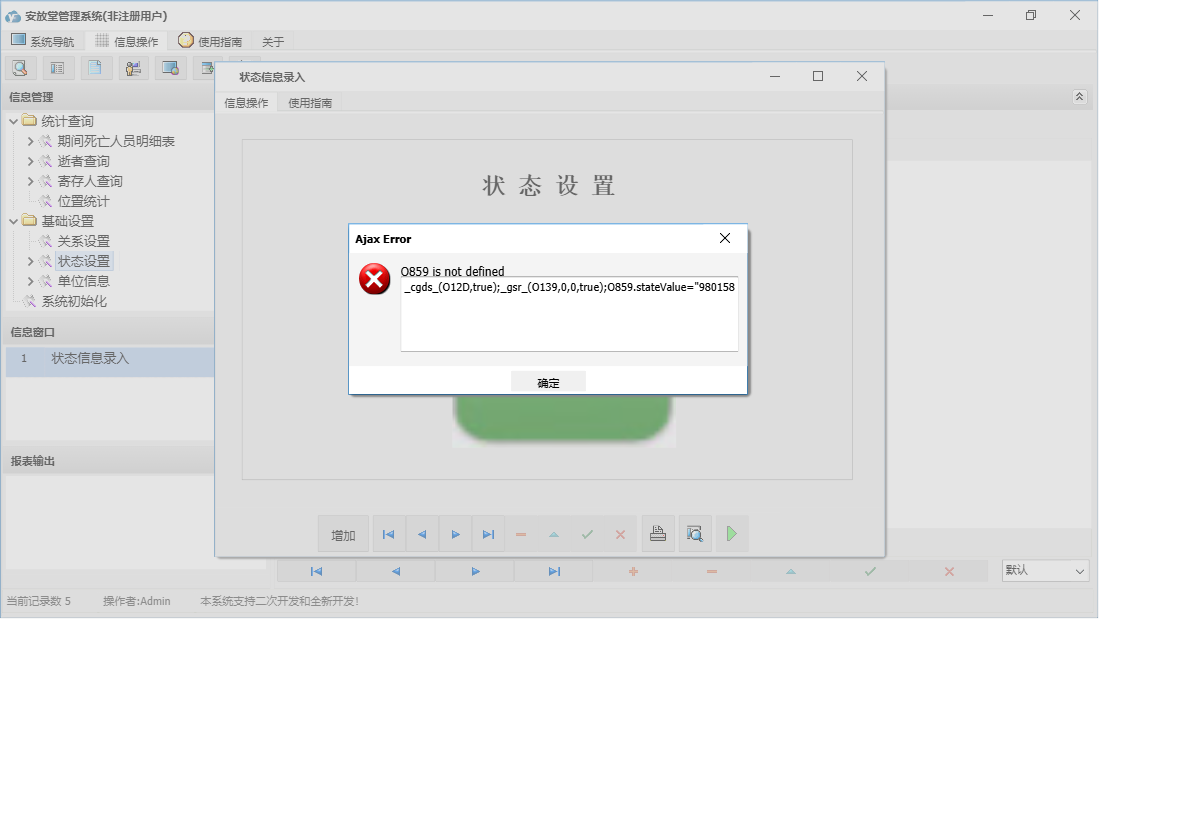Click the printer icon in 状态信息录入 window
The height and width of the screenshot is (827, 1190).
click(x=658, y=534)
